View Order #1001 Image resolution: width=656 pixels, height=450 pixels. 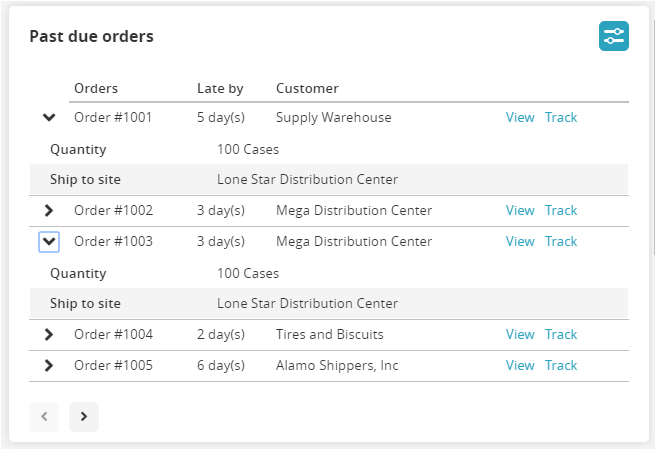pyautogui.click(x=520, y=117)
